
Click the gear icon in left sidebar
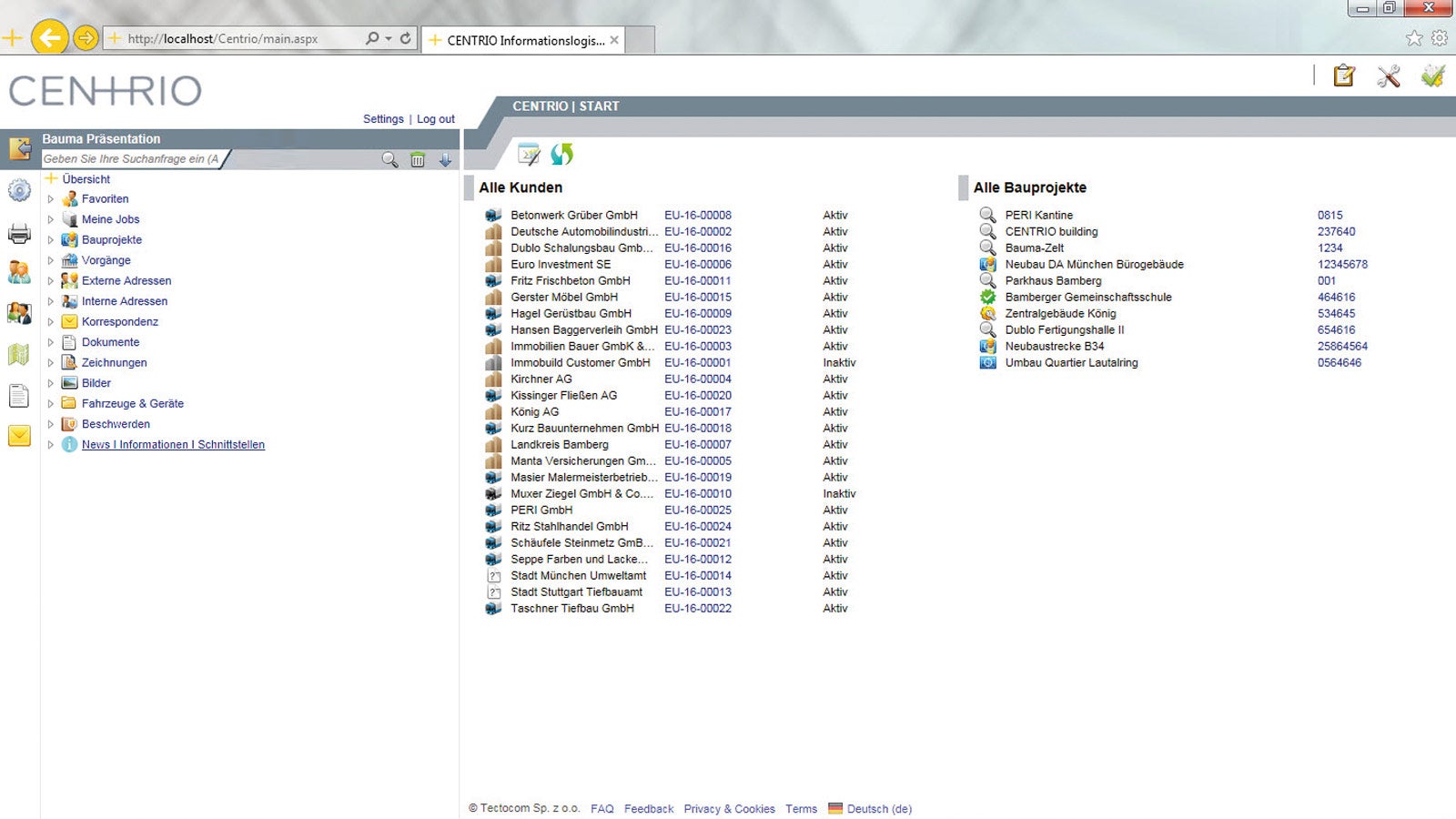tap(19, 190)
